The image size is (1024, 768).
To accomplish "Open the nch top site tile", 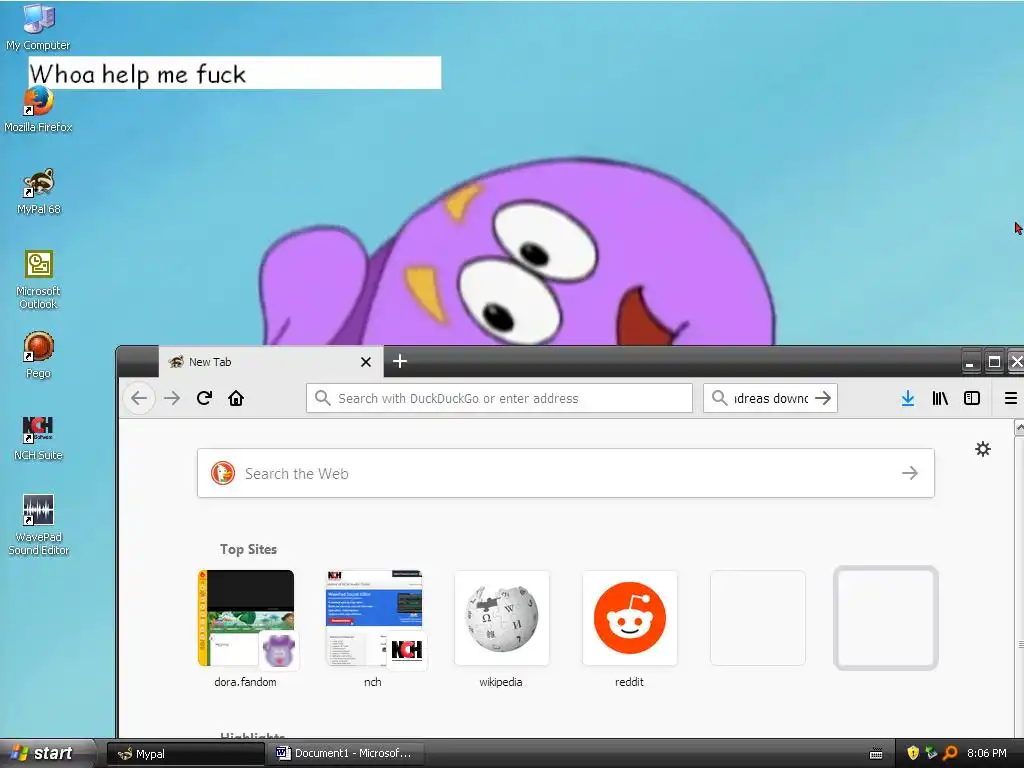I will (374, 618).
